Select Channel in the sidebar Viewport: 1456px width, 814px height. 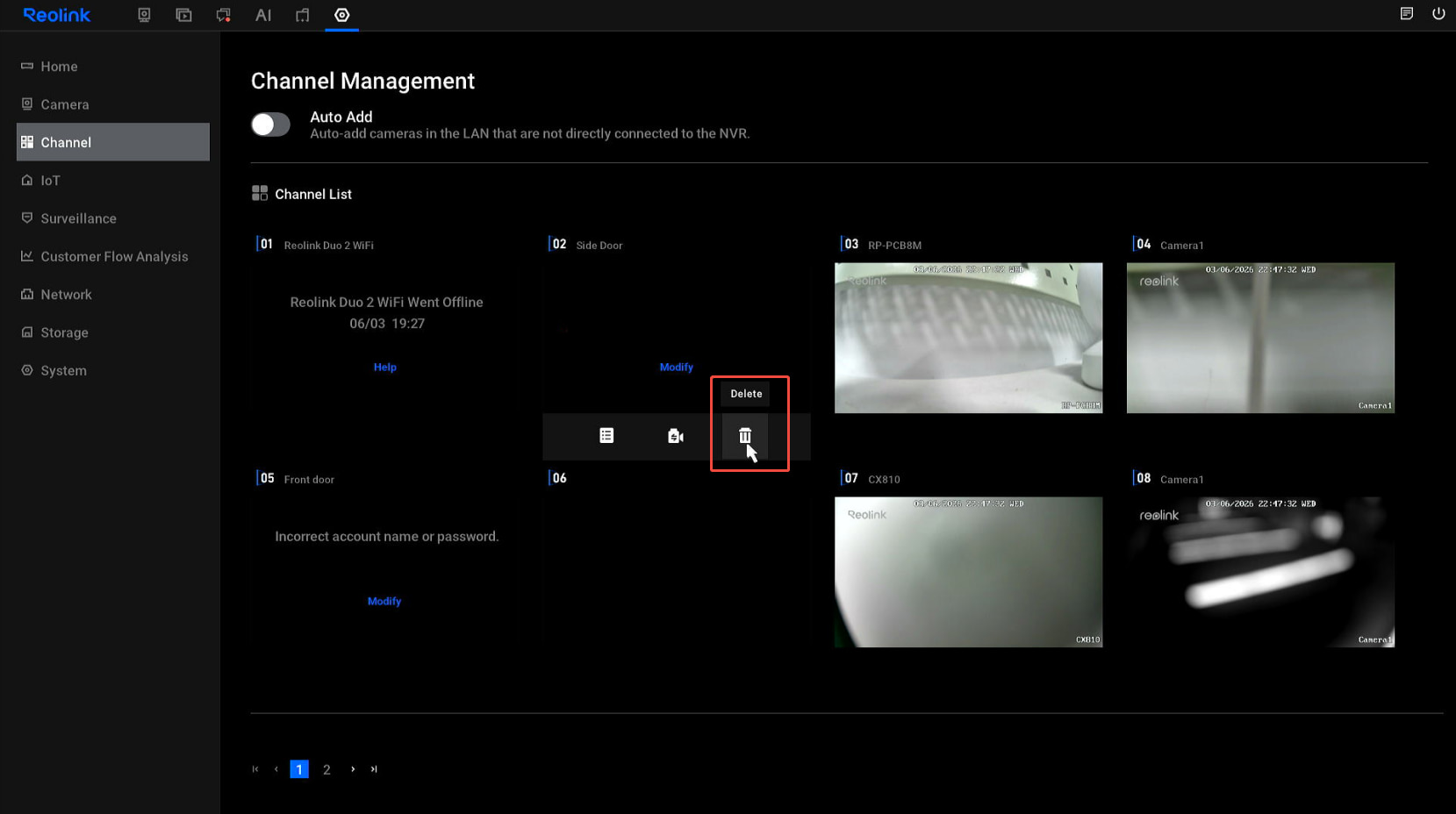tap(113, 142)
